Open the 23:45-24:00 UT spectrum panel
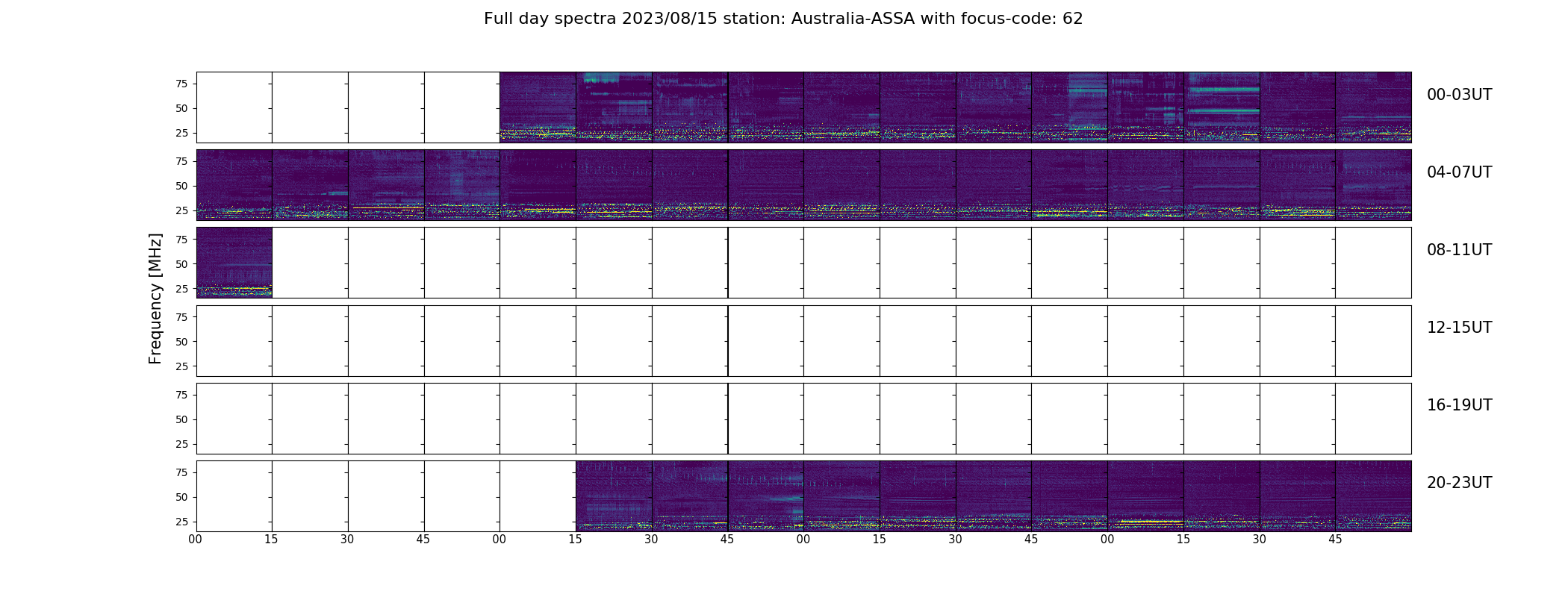Screen dimensions: 1568x597 (x=1373, y=496)
